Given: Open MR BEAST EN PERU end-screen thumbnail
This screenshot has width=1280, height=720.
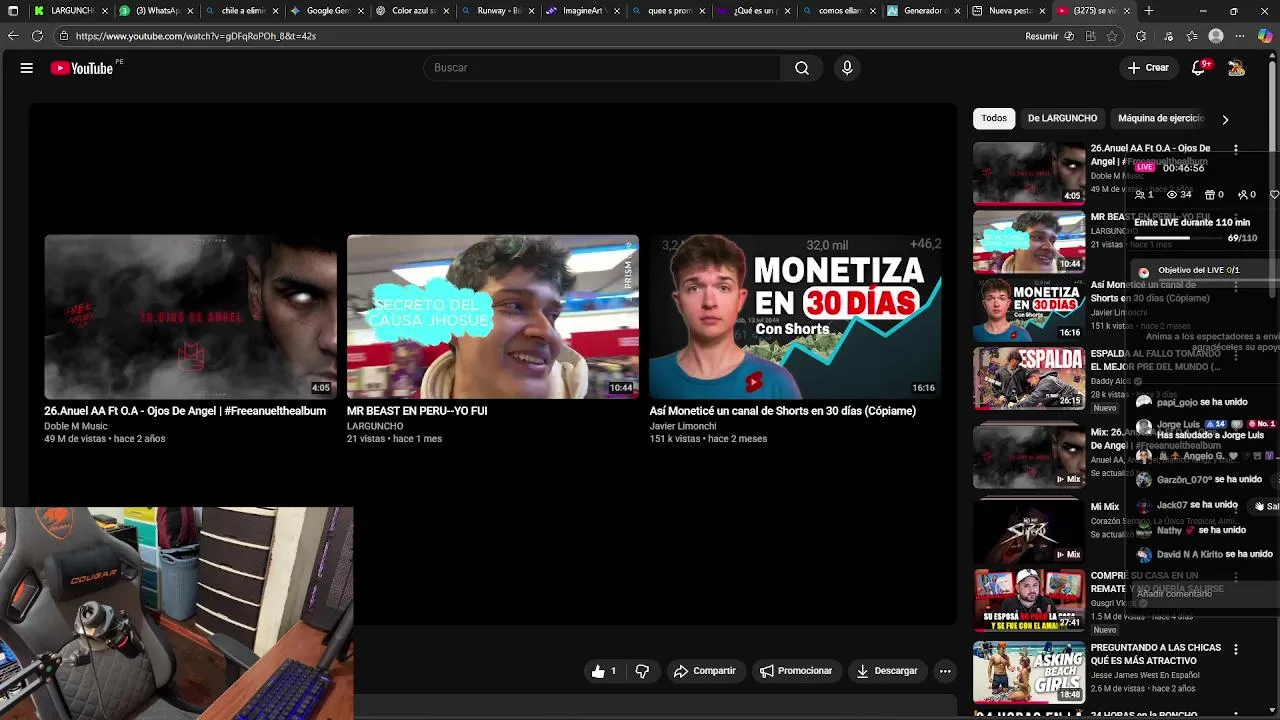Looking at the screenshot, I should pyautogui.click(x=493, y=317).
